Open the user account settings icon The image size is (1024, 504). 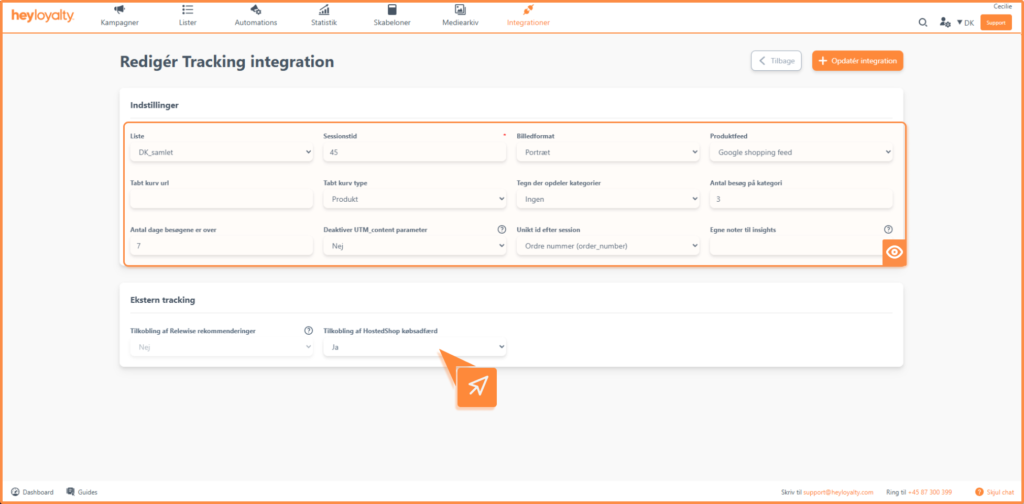pyautogui.click(x=944, y=22)
